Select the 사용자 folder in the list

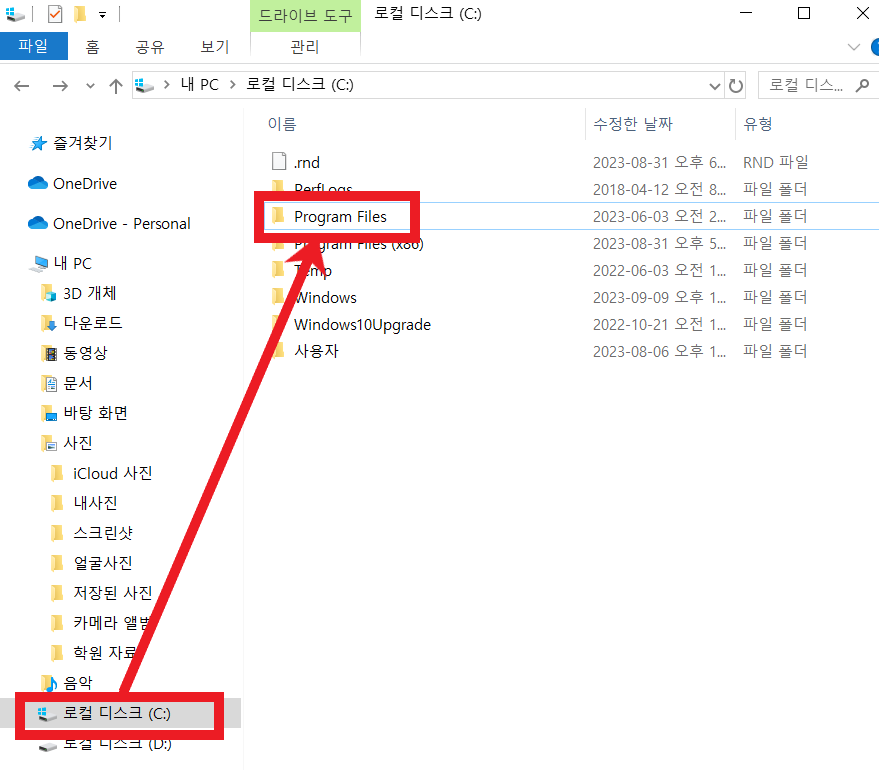317,351
